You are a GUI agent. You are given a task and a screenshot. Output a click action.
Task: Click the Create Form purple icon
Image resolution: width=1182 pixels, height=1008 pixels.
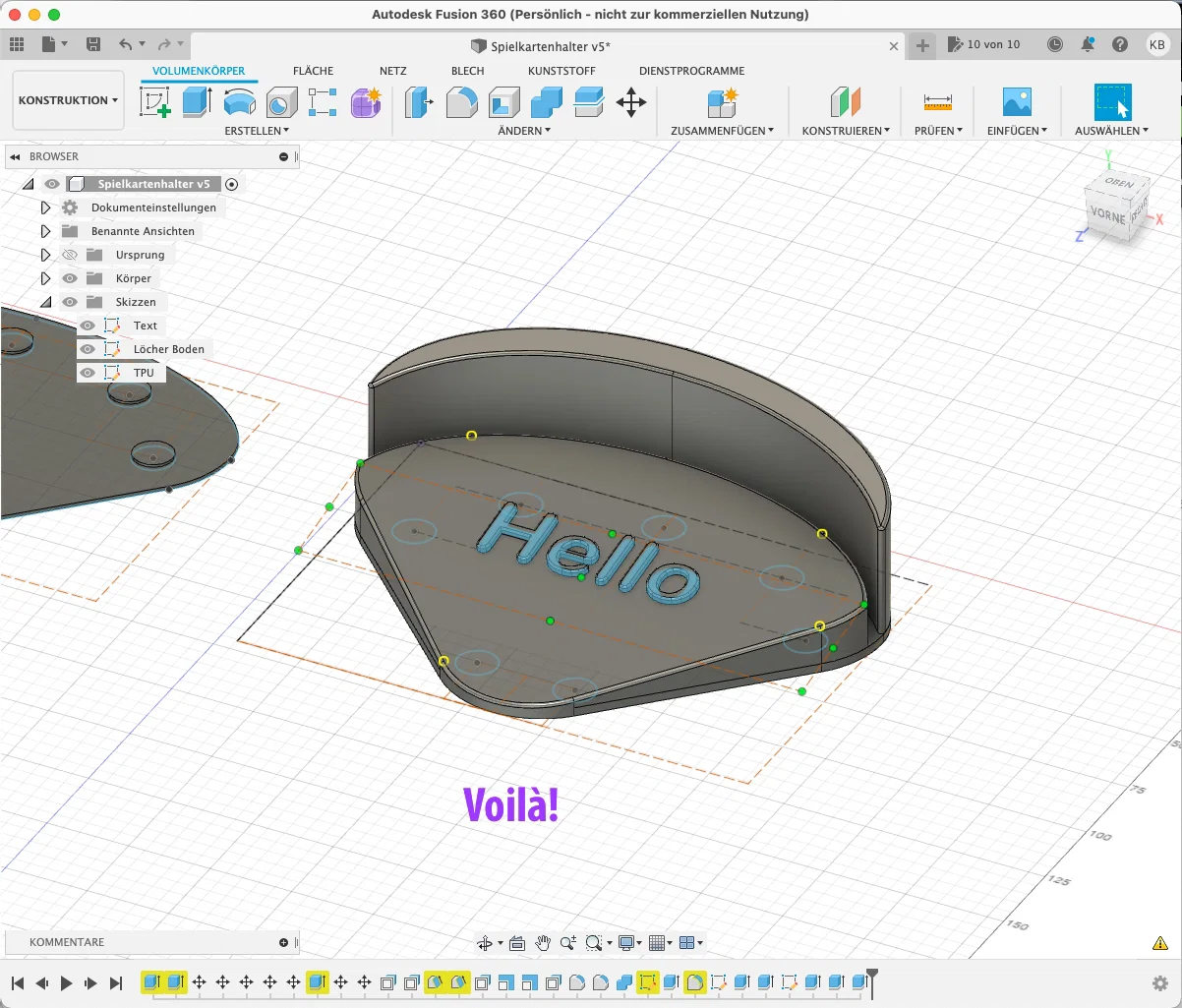[366, 102]
